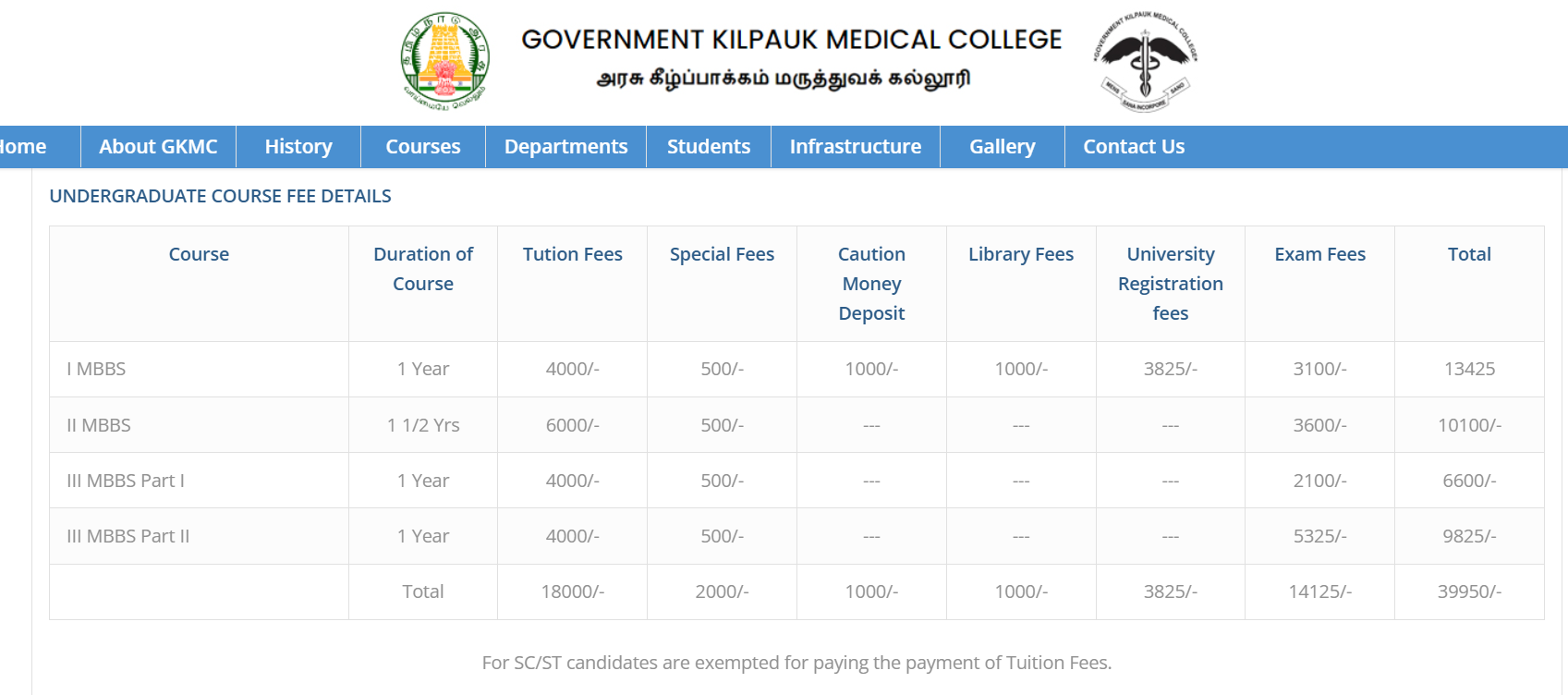Image resolution: width=1568 pixels, height=695 pixels.
Task: Open the About GKMC menu
Action: tap(158, 147)
